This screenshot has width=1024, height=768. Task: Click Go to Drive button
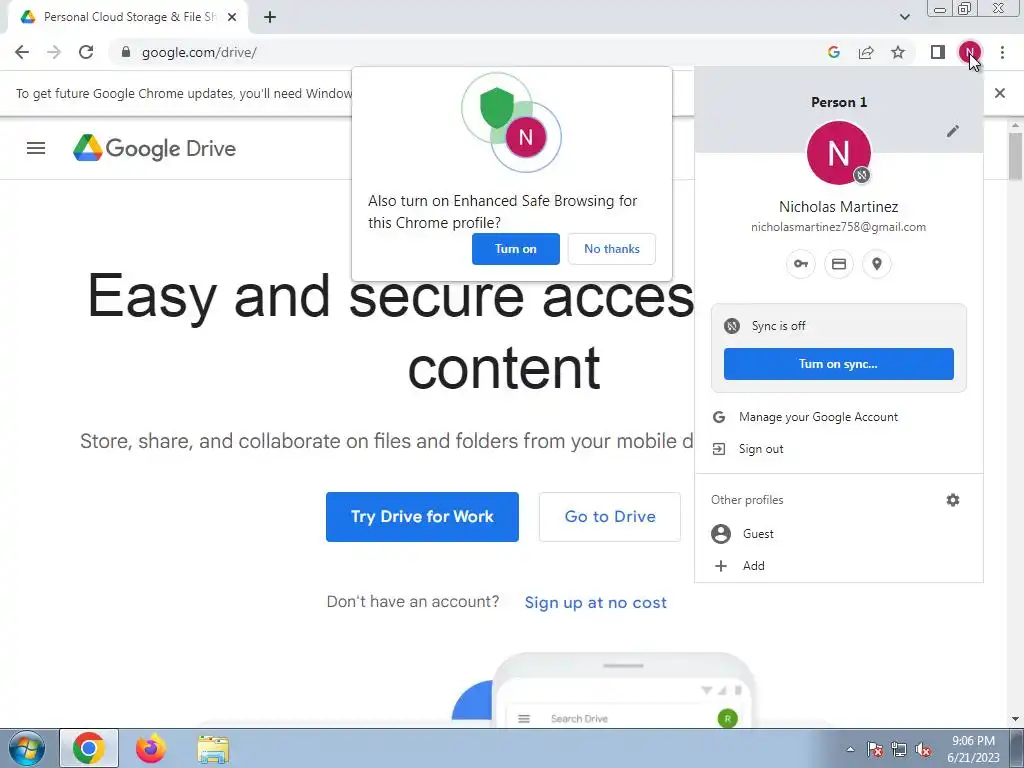point(610,517)
